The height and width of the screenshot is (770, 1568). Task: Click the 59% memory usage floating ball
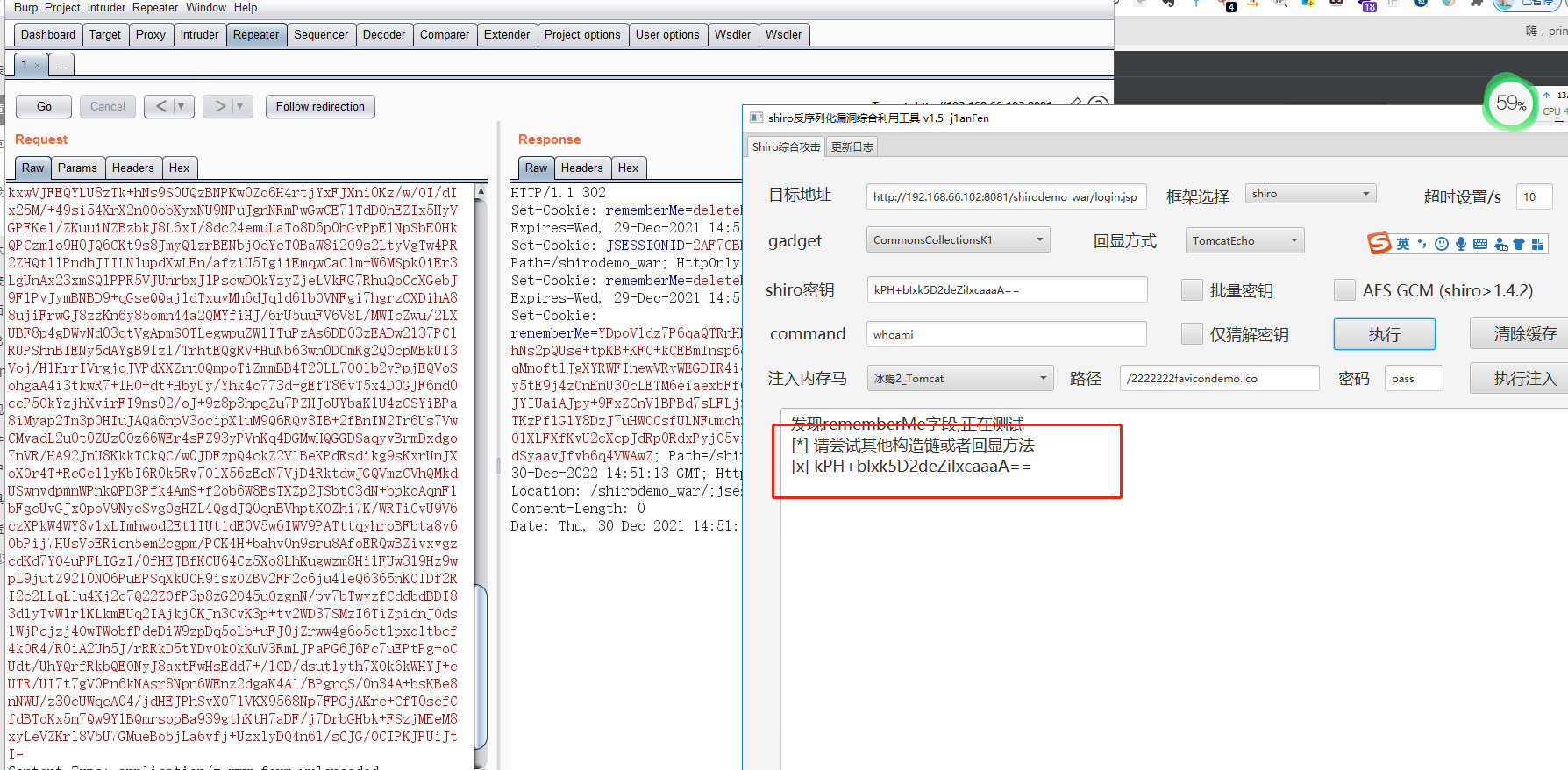[1510, 103]
